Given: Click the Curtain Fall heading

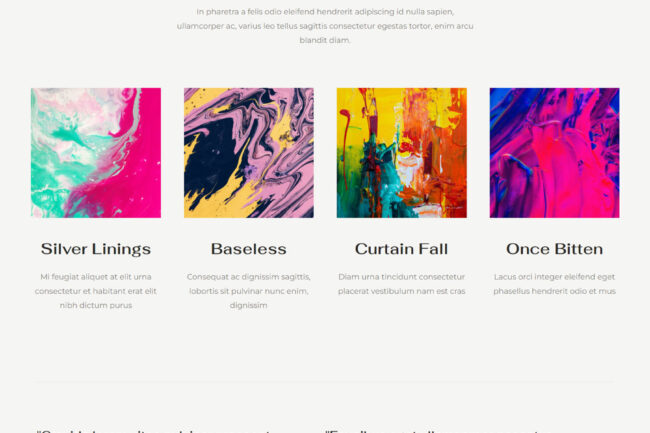Looking at the screenshot, I should pyautogui.click(x=402, y=249).
